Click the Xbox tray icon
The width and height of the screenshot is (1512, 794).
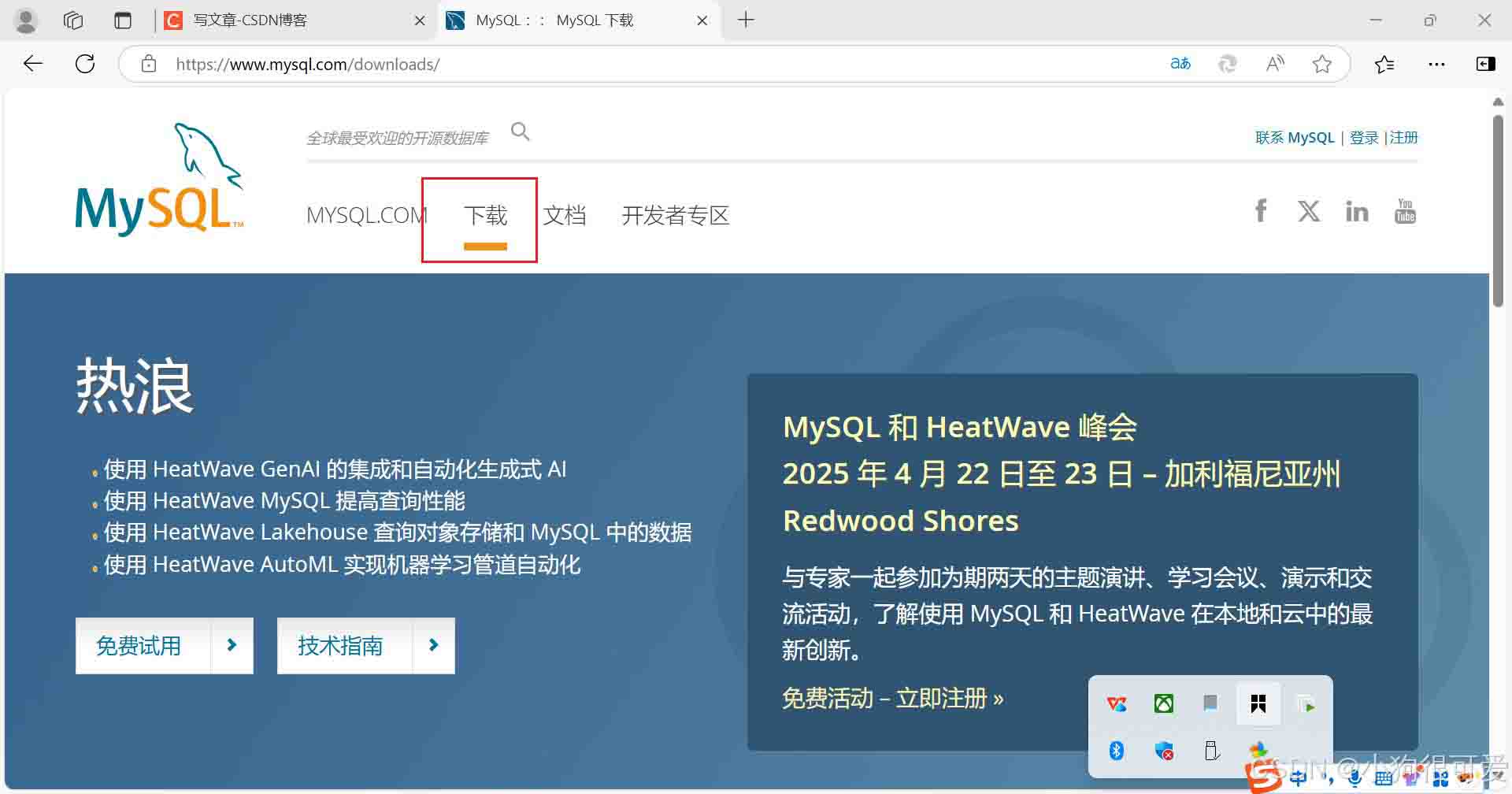[1164, 703]
